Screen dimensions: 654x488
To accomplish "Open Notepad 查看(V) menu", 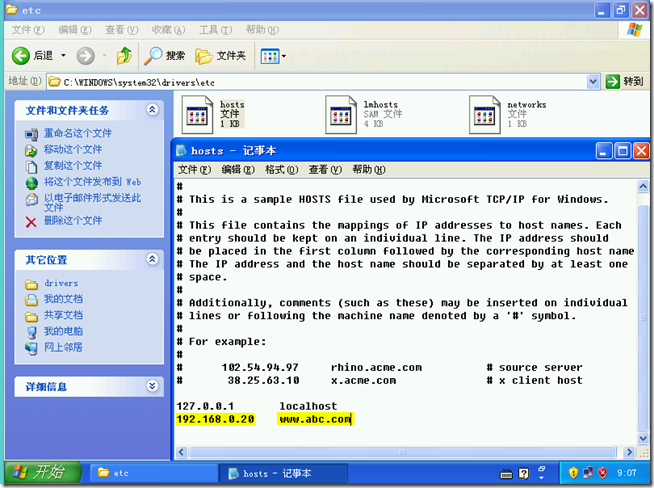I will click(325, 170).
